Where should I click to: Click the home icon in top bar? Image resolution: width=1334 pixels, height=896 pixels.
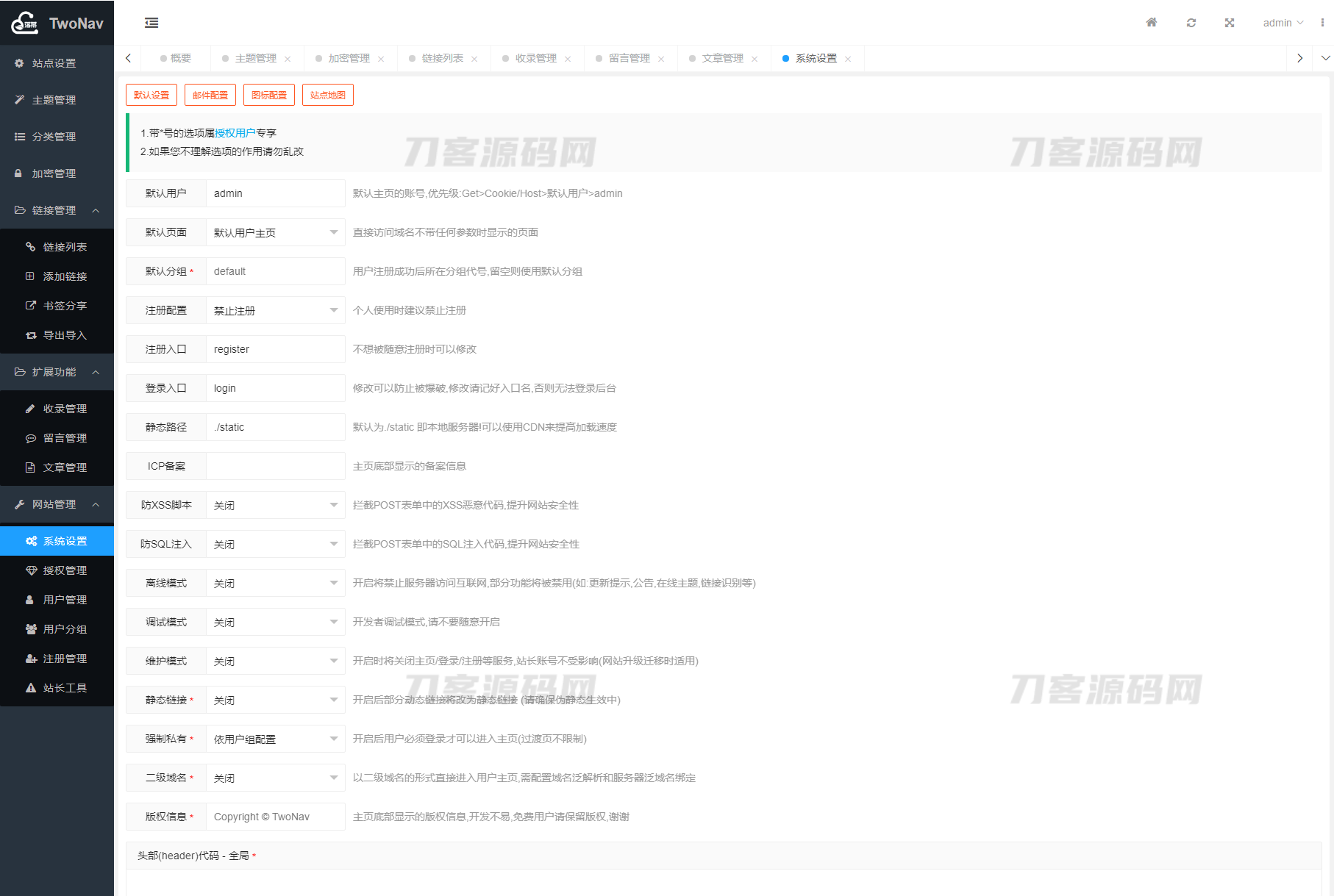pyautogui.click(x=1152, y=23)
